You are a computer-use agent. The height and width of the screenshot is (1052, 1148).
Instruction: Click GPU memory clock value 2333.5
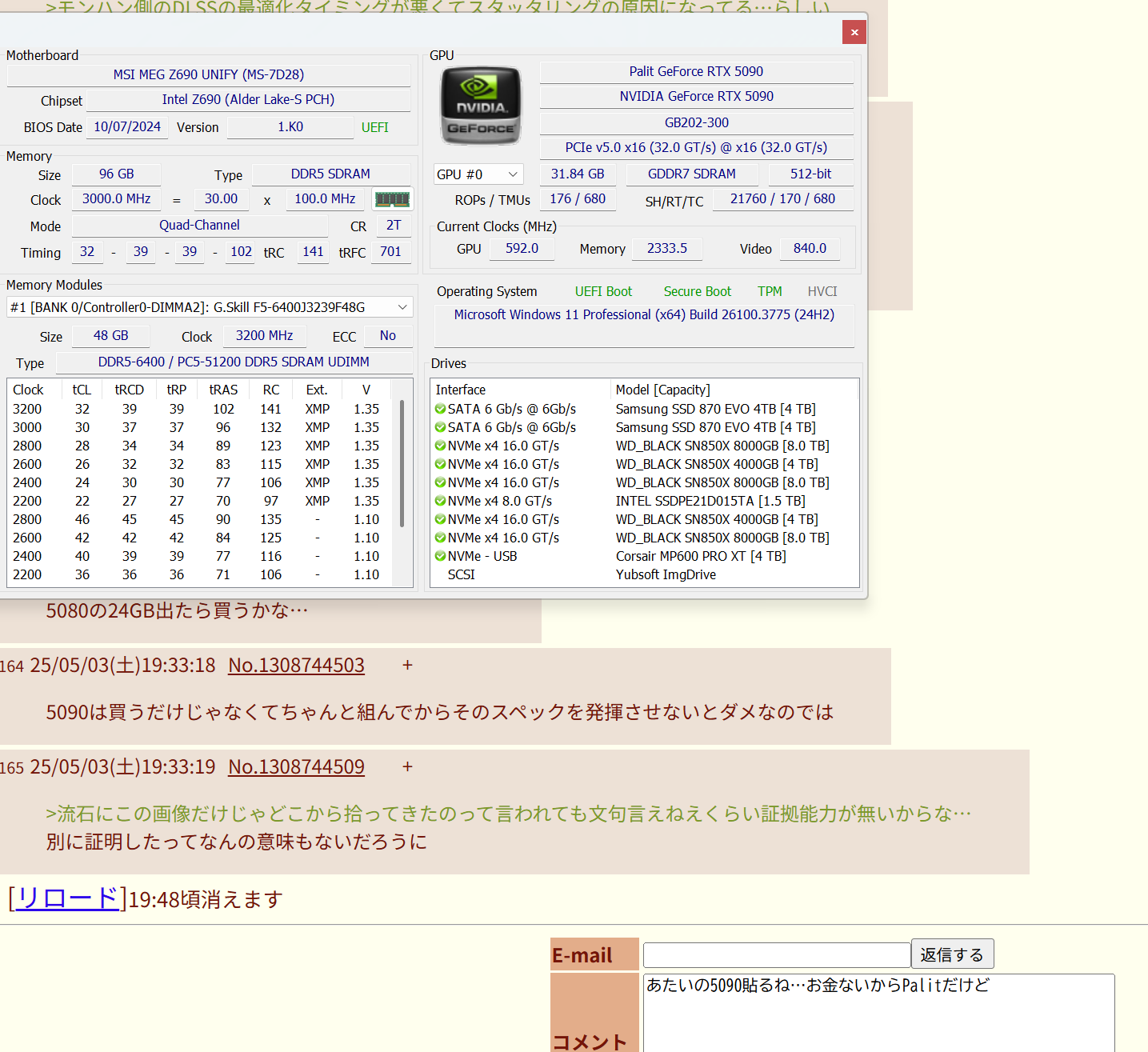tap(667, 248)
